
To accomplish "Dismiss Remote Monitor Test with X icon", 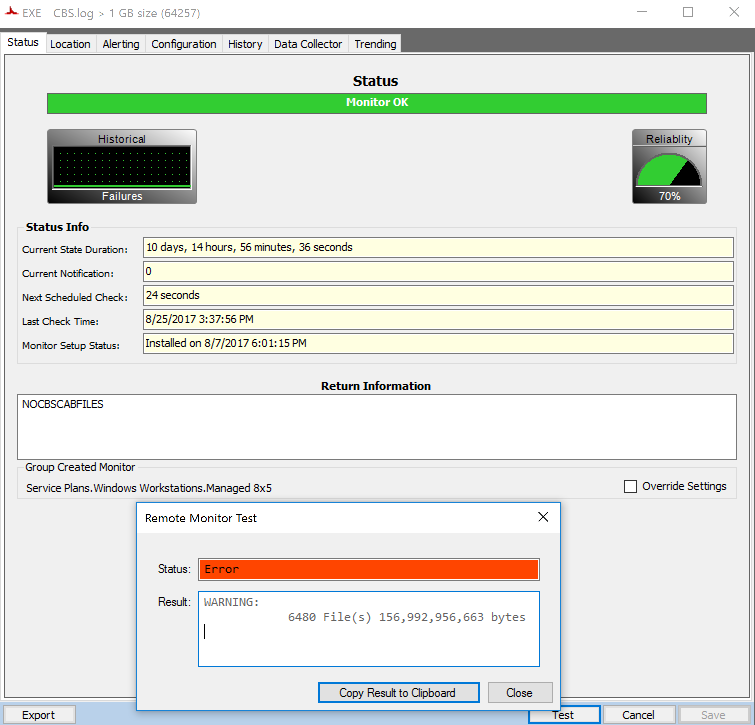I will pyautogui.click(x=543, y=517).
